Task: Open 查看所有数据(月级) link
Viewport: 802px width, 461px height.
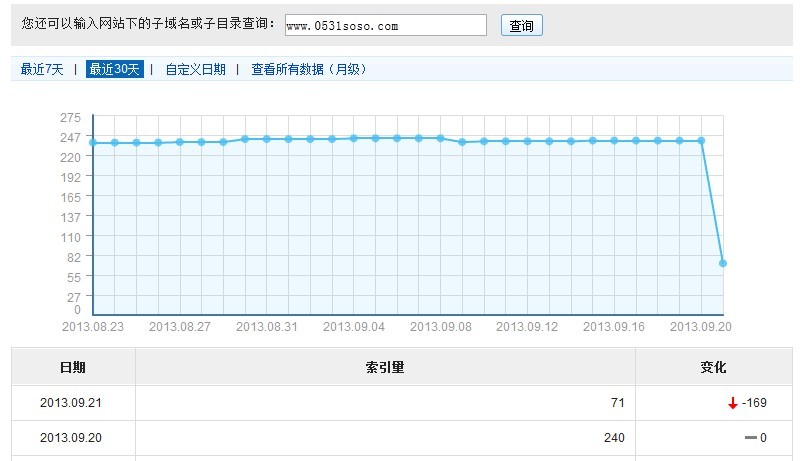Action: [309, 69]
